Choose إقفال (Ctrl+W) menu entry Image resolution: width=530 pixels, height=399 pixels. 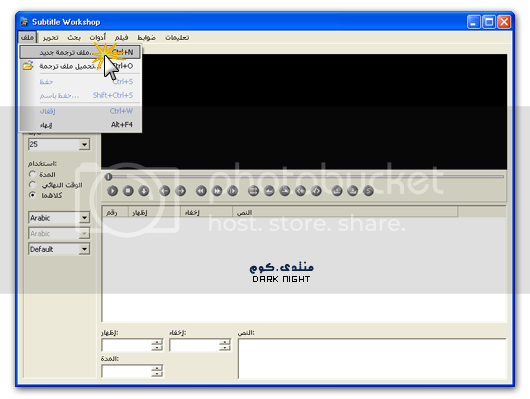point(80,111)
